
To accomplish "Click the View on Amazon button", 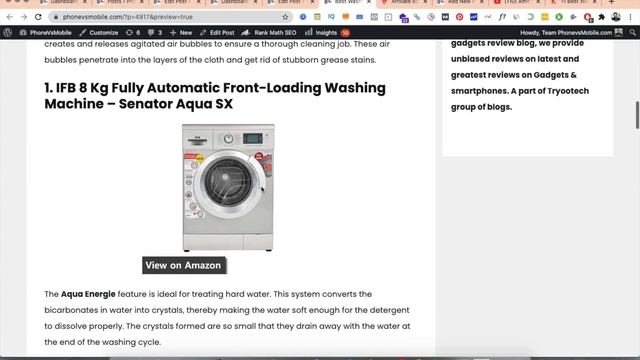I will 184,265.
